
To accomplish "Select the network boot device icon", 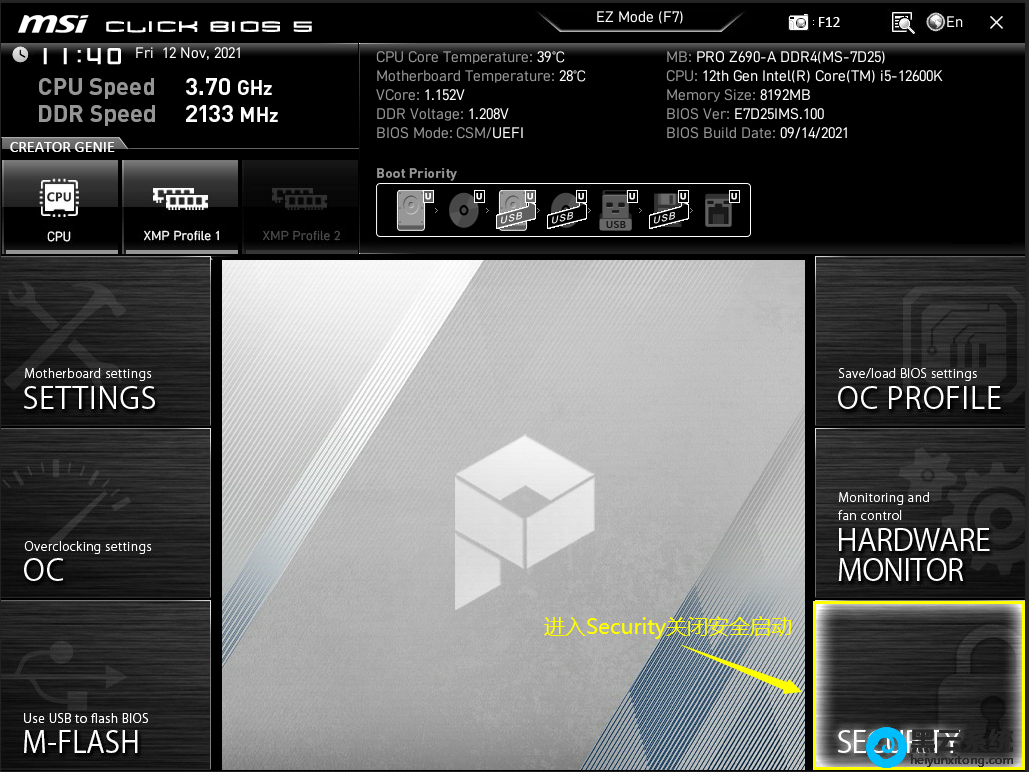I will (x=719, y=210).
